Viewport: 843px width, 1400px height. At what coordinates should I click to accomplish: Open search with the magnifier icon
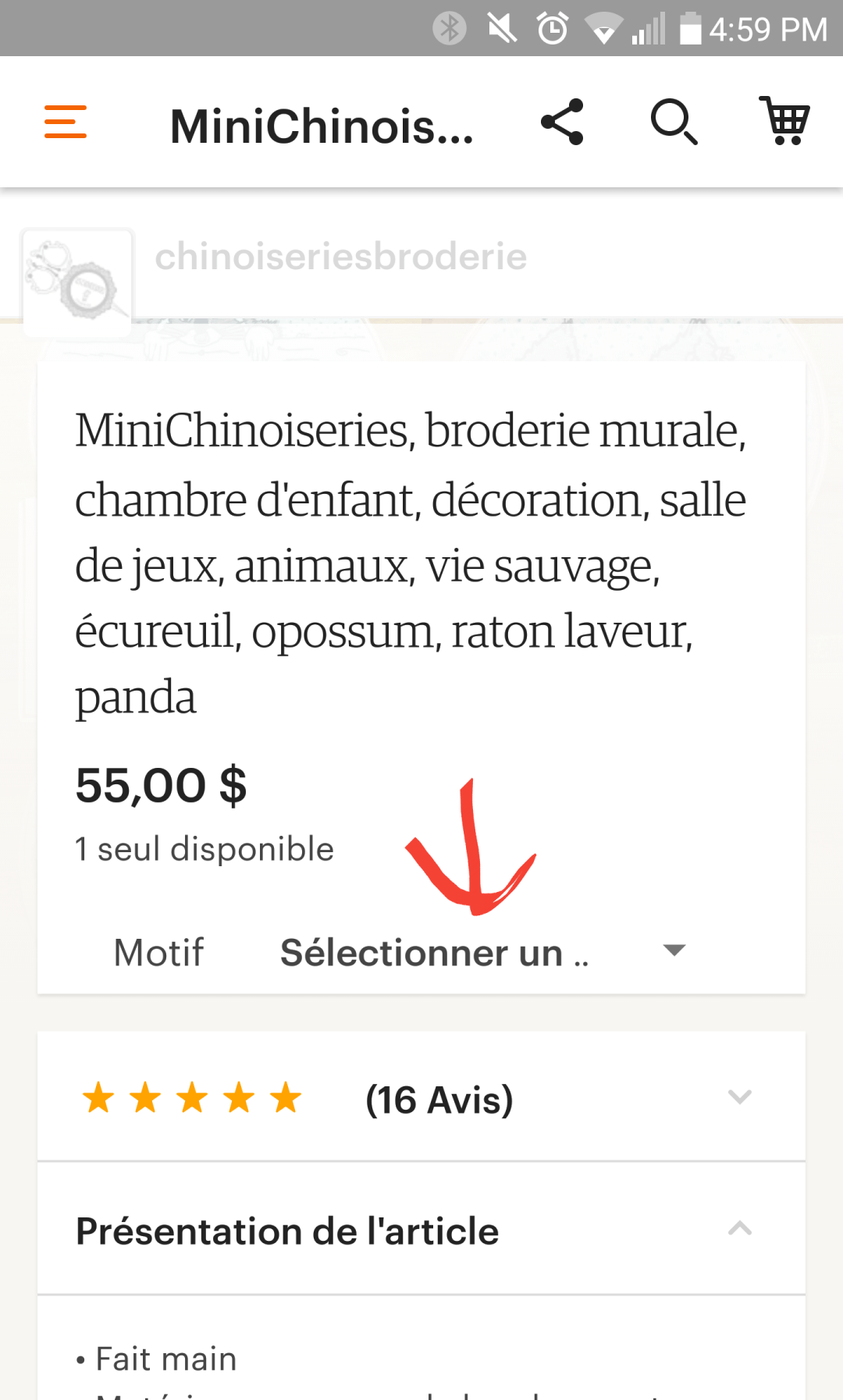[674, 123]
